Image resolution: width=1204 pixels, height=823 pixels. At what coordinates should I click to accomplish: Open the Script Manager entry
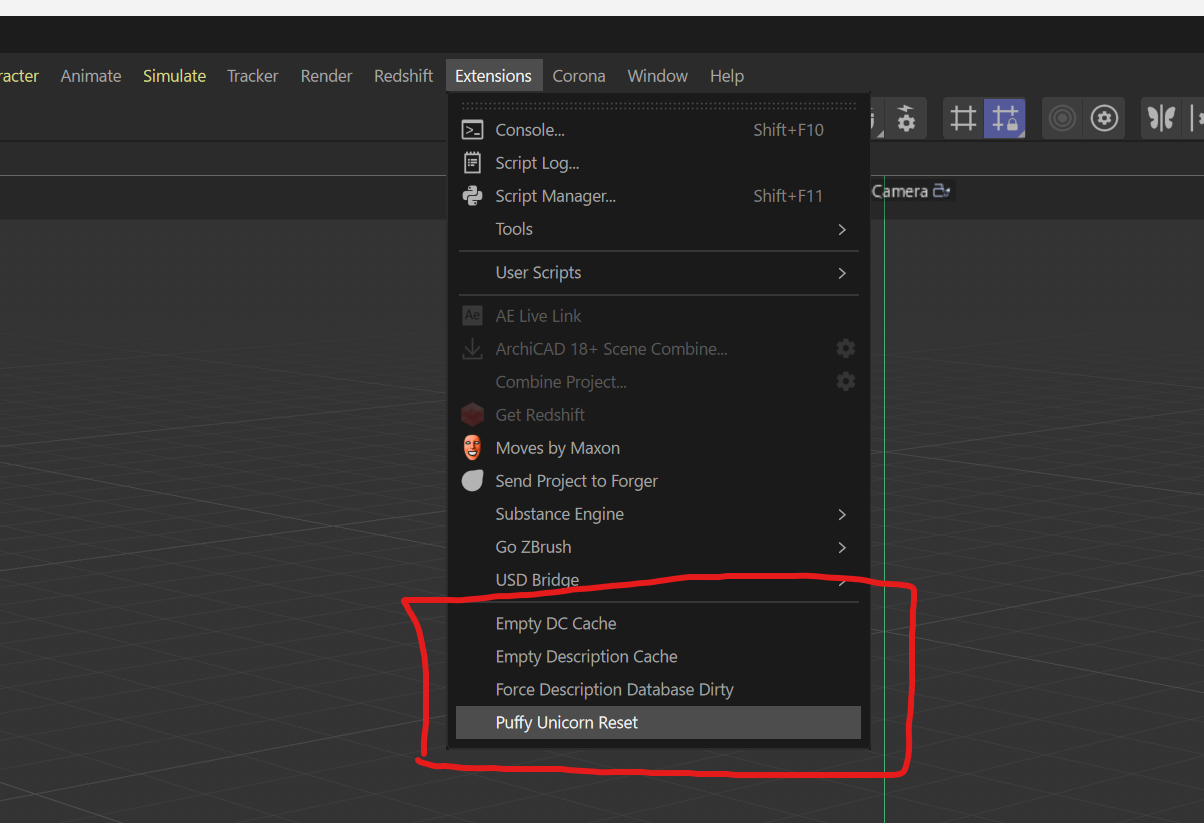point(658,196)
